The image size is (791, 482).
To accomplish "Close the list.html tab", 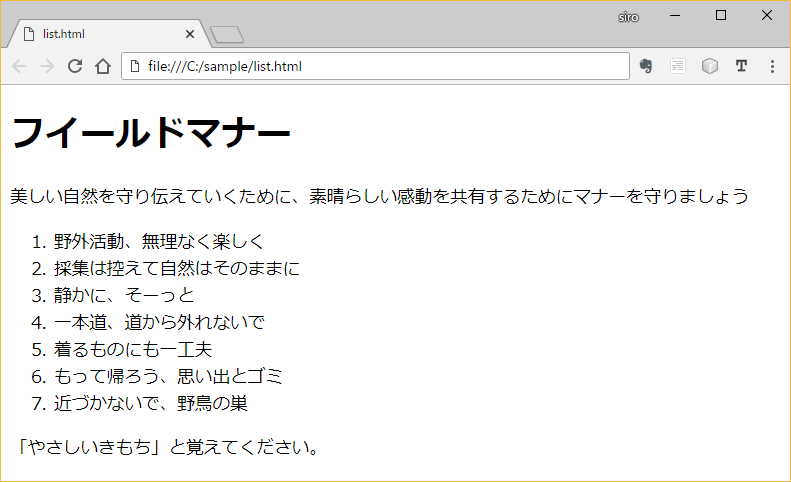I will coord(190,34).
